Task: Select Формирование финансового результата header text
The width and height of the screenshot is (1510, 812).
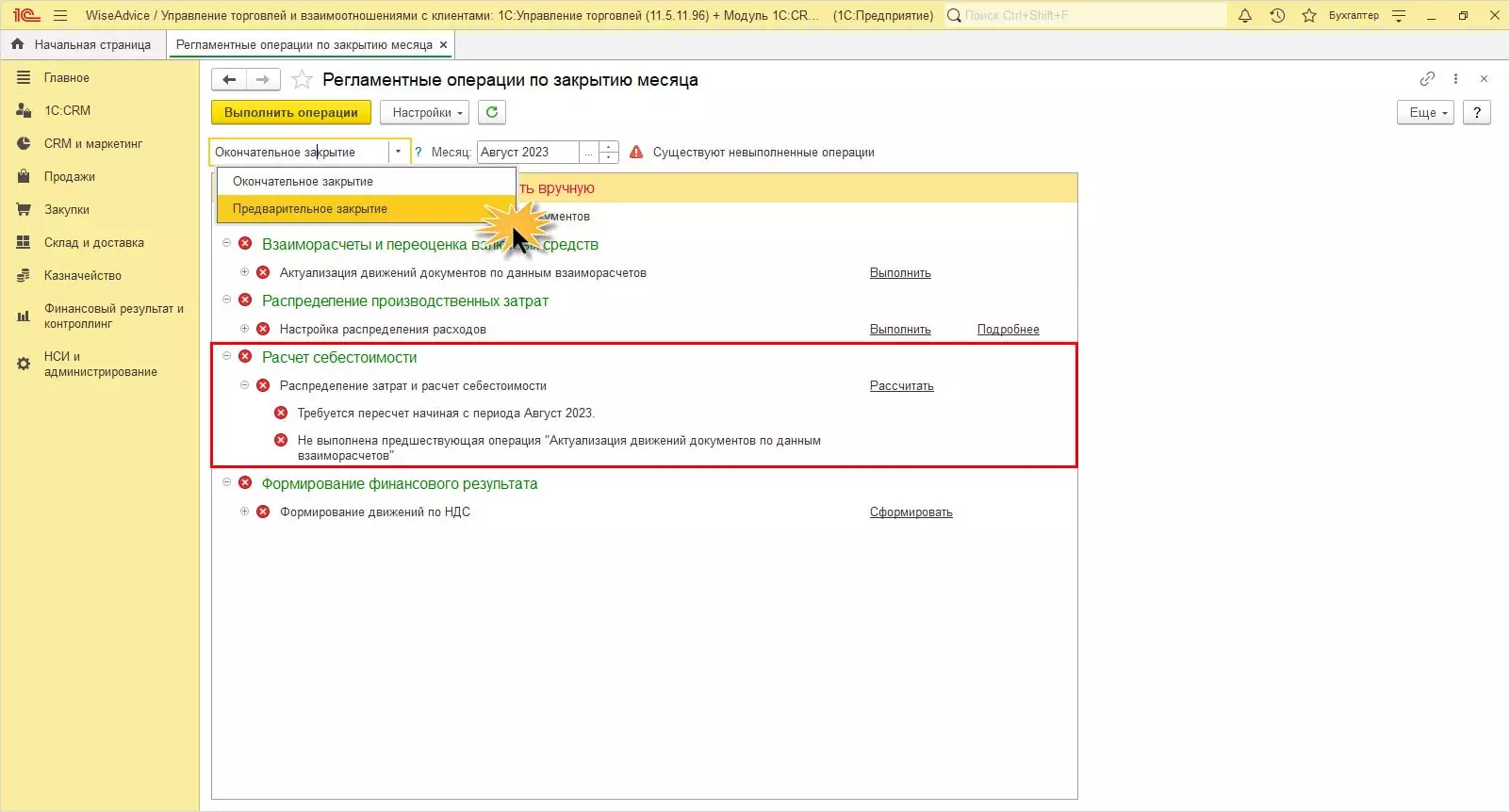Action: [400, 483]
